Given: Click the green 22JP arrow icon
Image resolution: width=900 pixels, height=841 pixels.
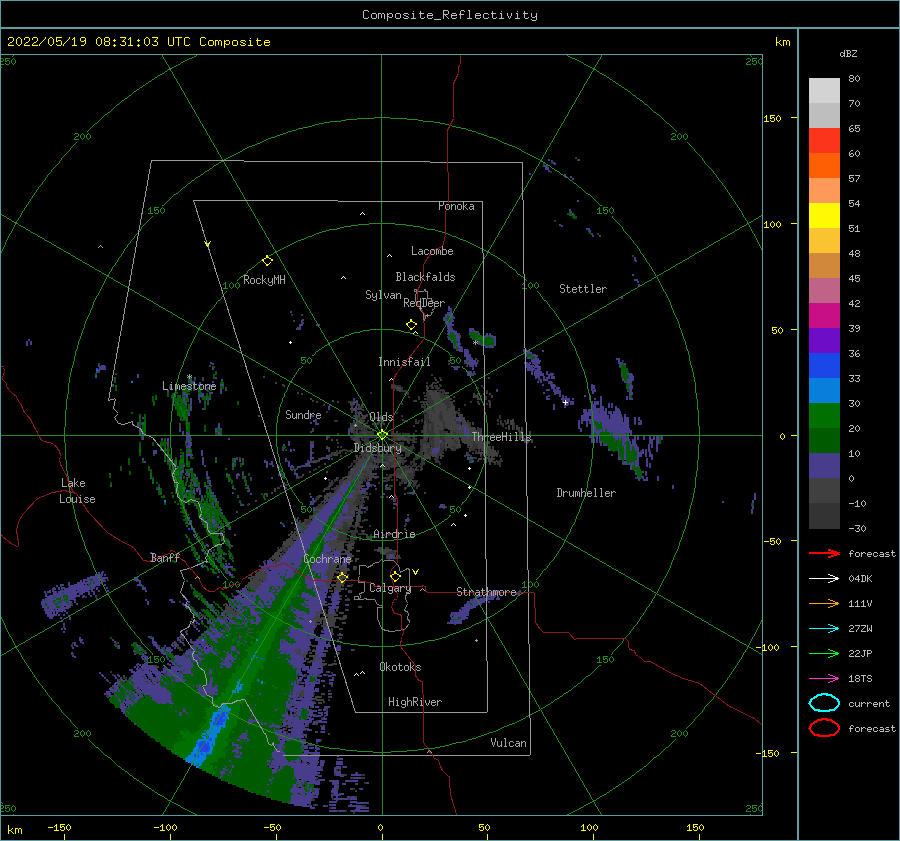Looking at the screenshot, I should point(824,653).
